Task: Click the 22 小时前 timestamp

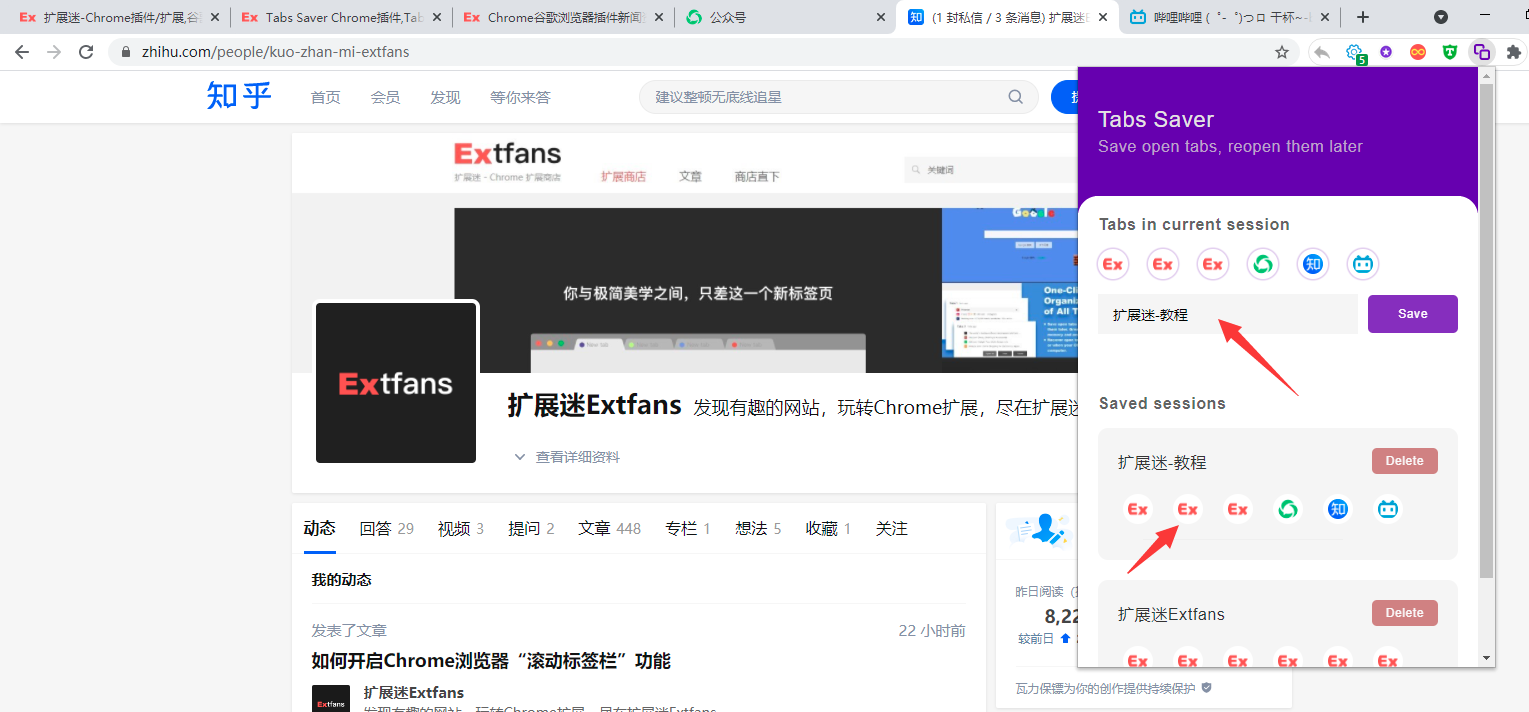Action: pyautogui.click(x=932, y=630)
